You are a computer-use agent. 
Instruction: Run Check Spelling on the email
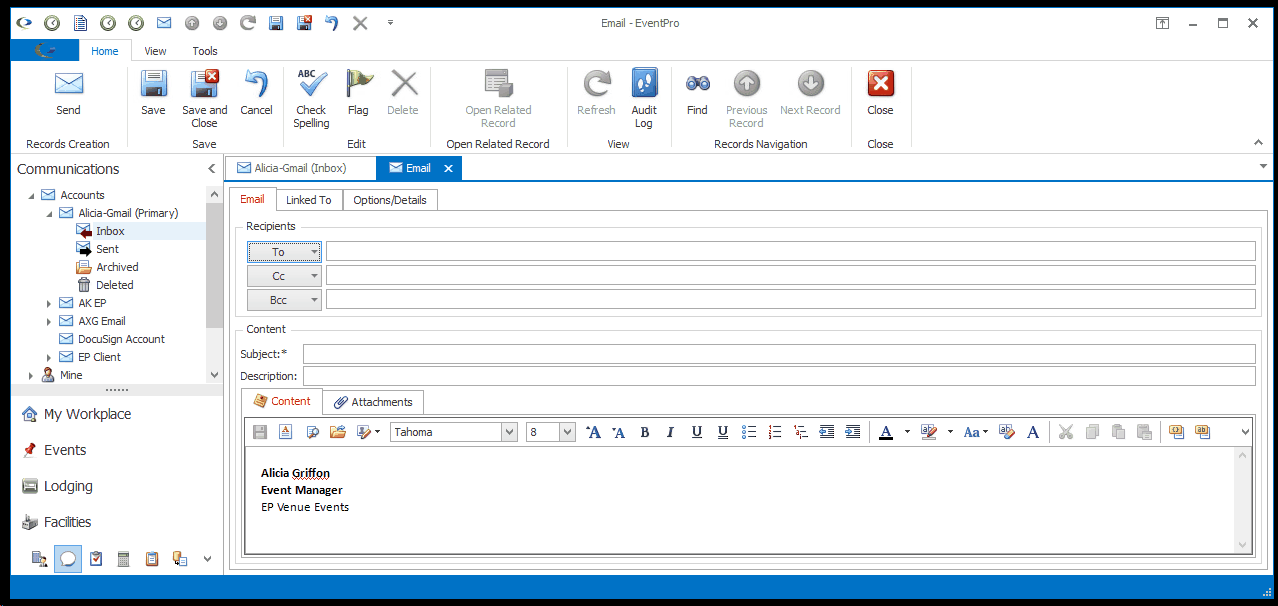tap(311, 99)
